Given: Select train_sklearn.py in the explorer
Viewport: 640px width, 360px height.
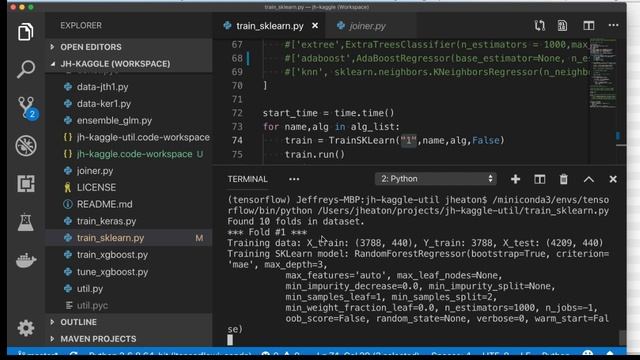Looking at the screenshot, I should click(128, 238).
